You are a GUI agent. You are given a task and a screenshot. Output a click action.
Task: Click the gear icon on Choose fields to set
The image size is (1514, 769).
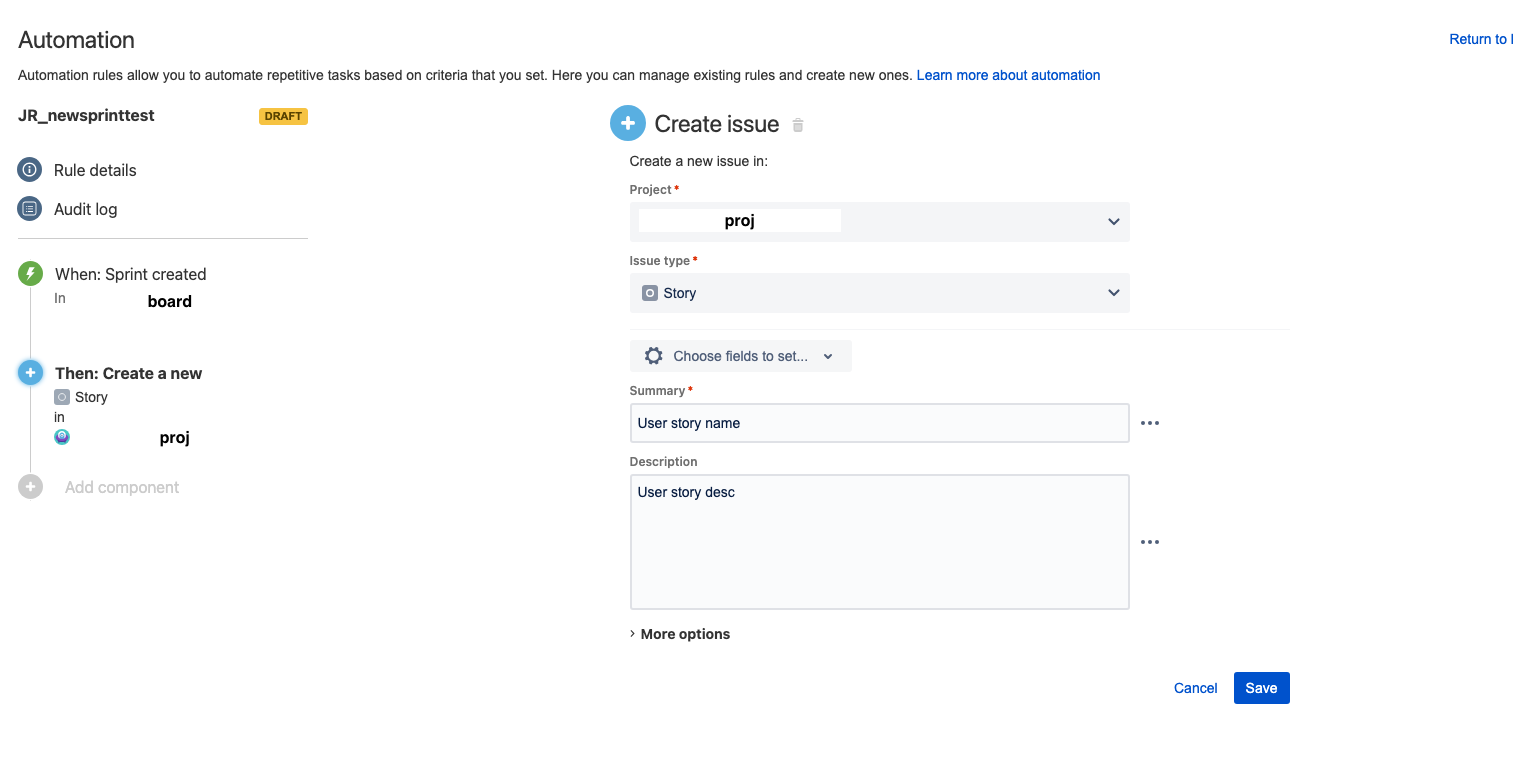tap(654, 355)
